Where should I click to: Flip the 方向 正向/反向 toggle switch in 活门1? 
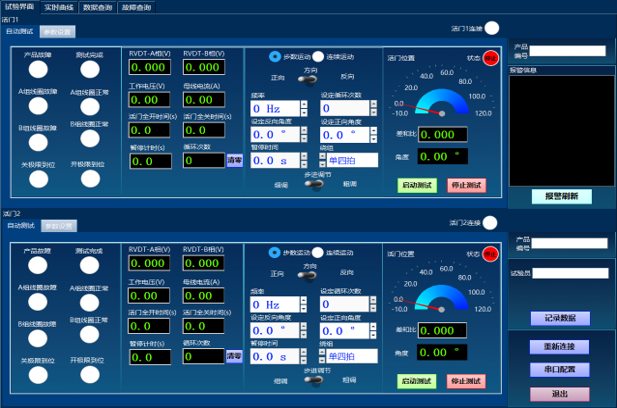(308, 79)
